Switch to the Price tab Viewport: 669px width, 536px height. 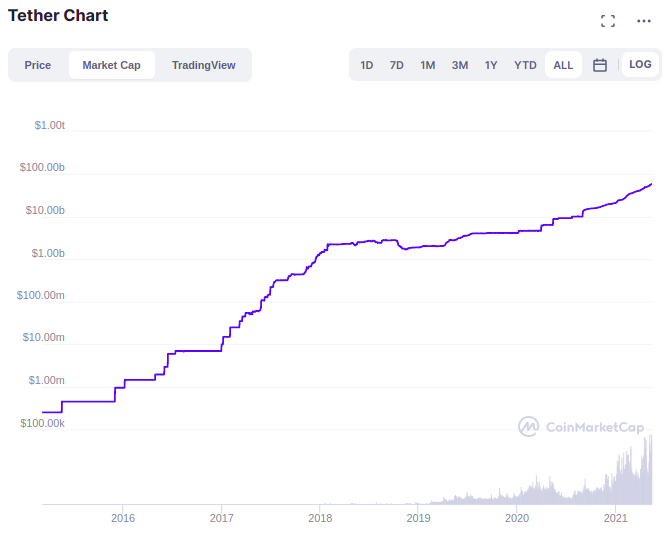(x=38, y=65)
